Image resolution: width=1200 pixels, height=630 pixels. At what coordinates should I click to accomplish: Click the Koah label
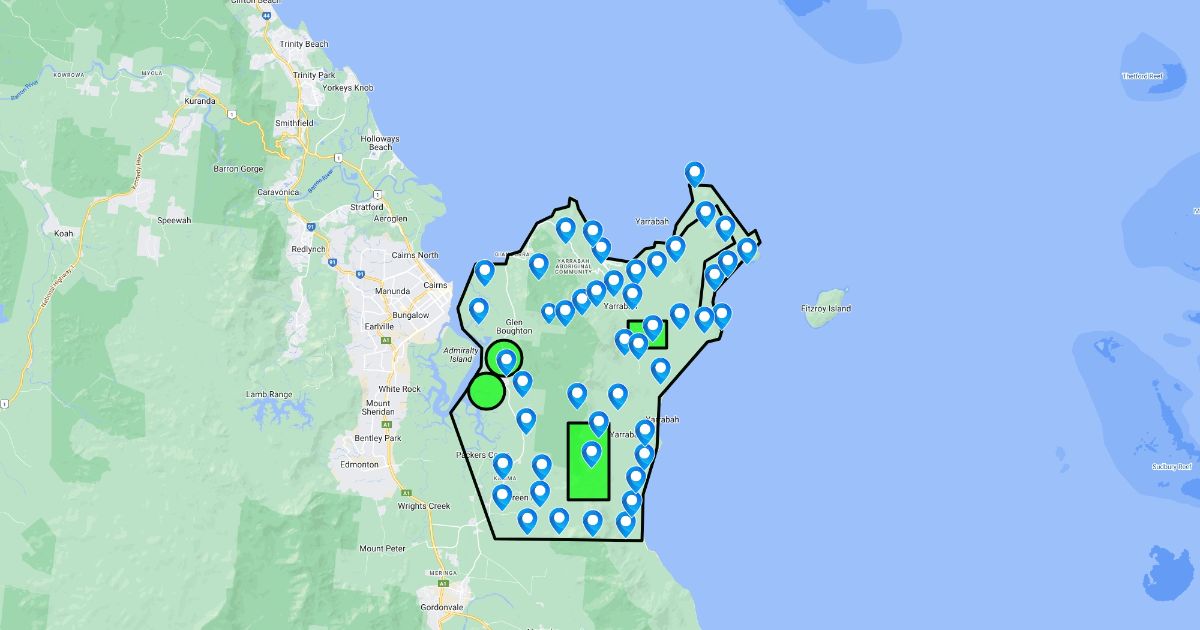(x=65, y=232)
